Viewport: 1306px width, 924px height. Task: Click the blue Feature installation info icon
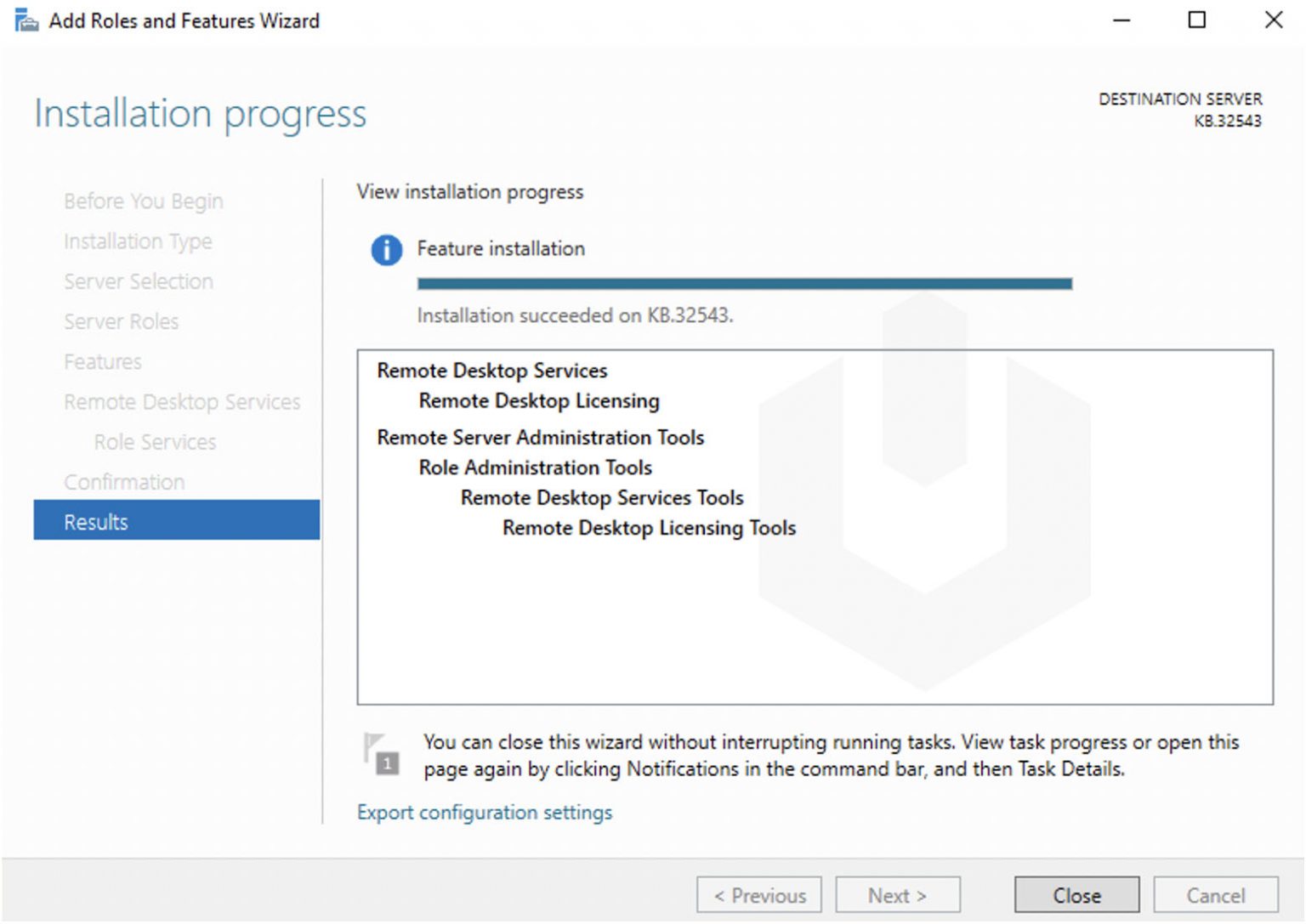coord(386,251)
